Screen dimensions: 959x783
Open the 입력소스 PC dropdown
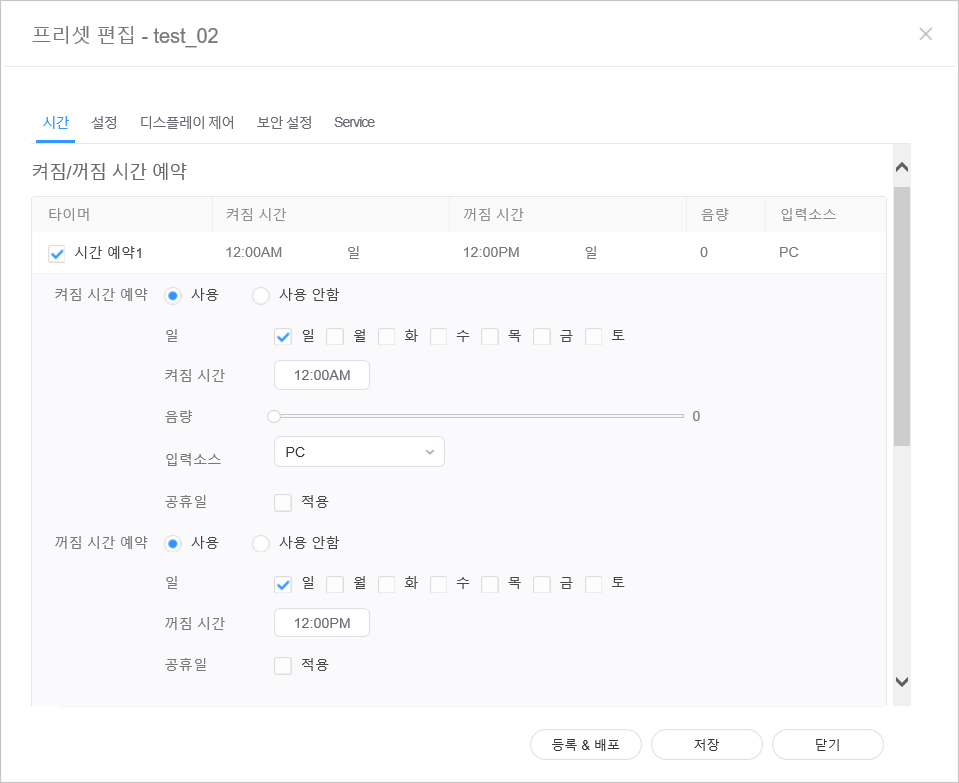click(x=359, y=452)
